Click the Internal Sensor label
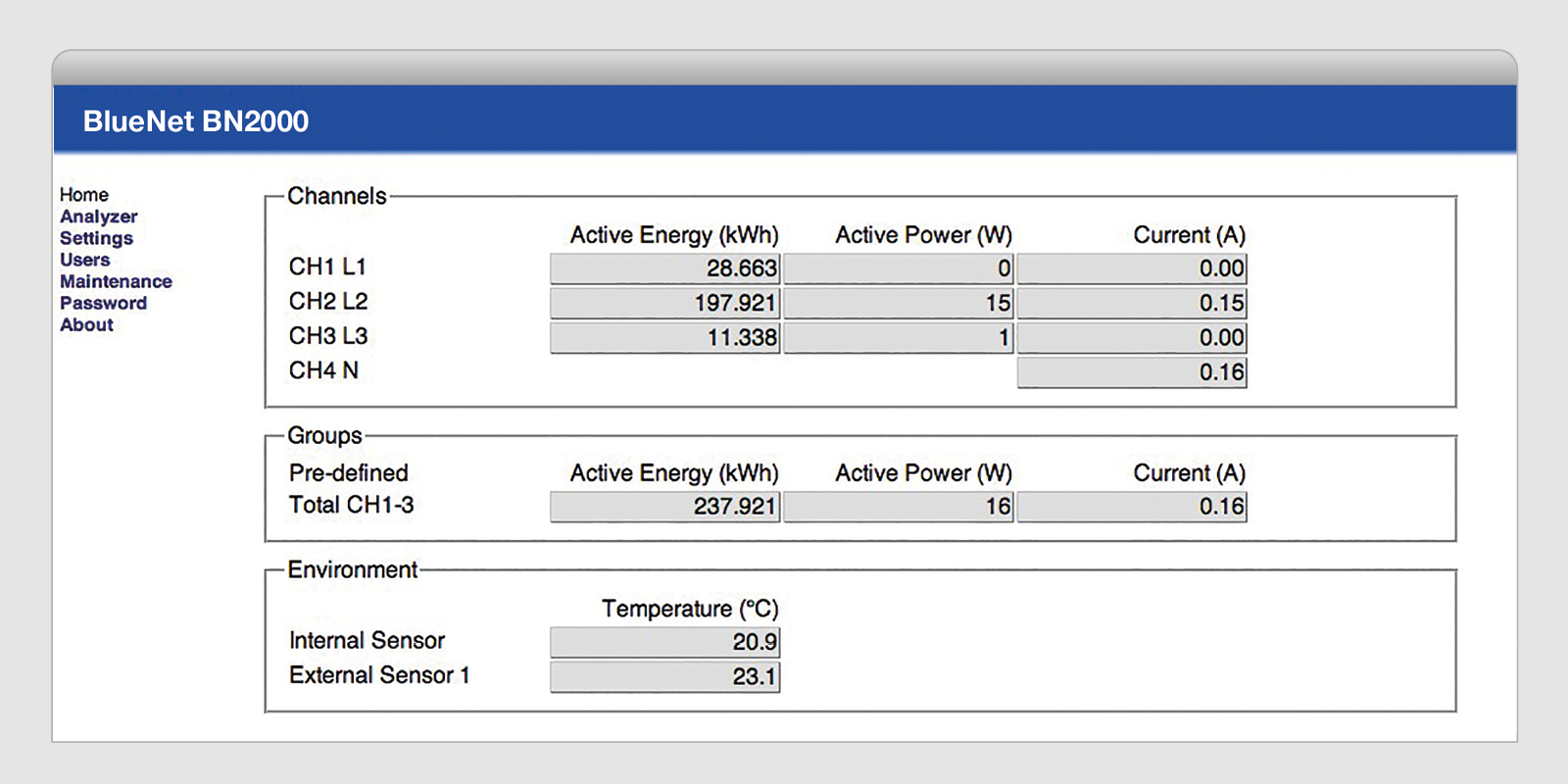Viewport: 1568px width, 784px height. [x=367, y=640]
